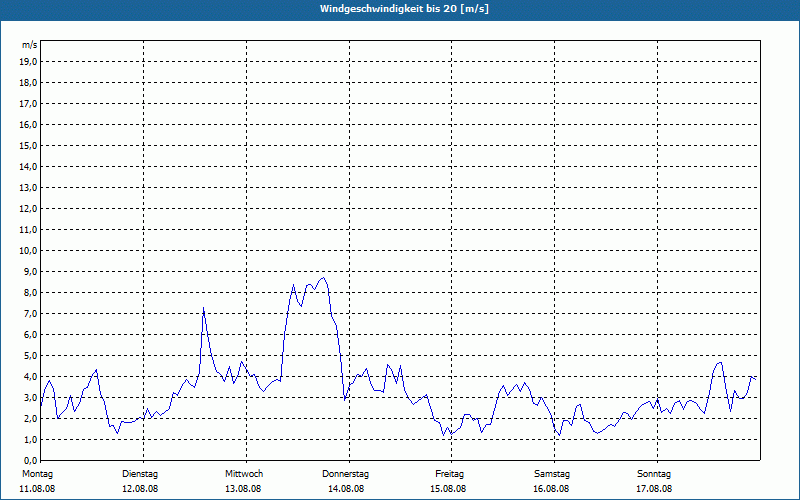Click the 13,0 axis label
Screen dimensions: 800x500
click(x=29, y=188)
